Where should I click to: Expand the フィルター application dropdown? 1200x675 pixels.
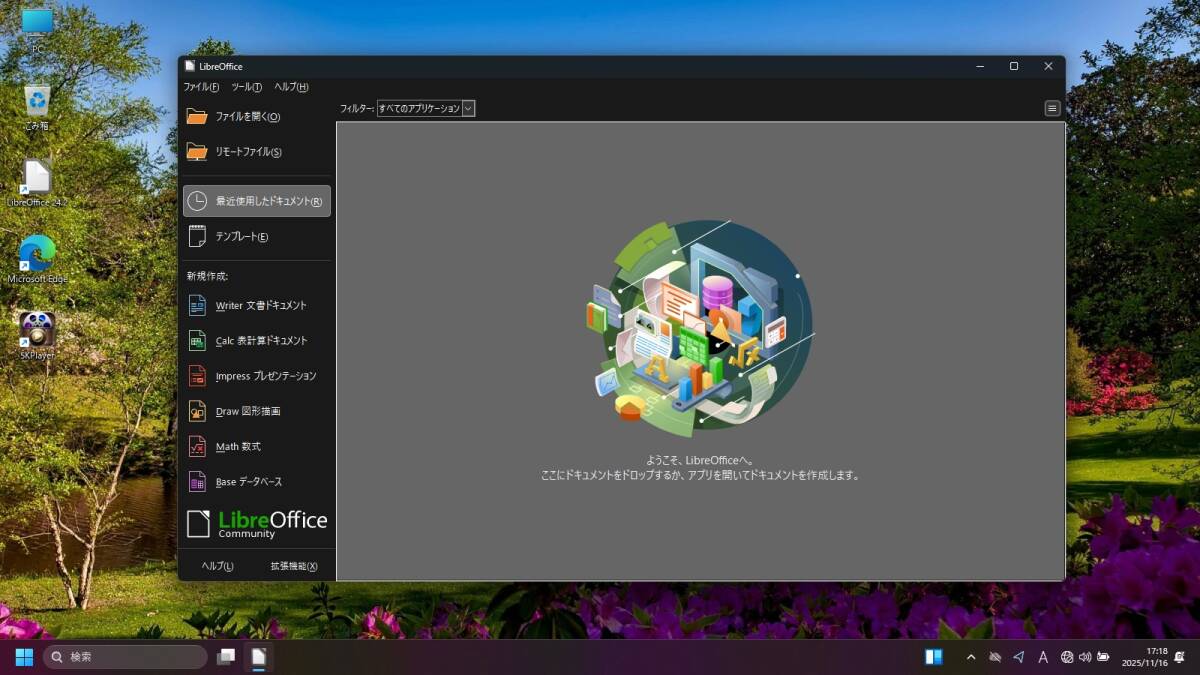468,108
